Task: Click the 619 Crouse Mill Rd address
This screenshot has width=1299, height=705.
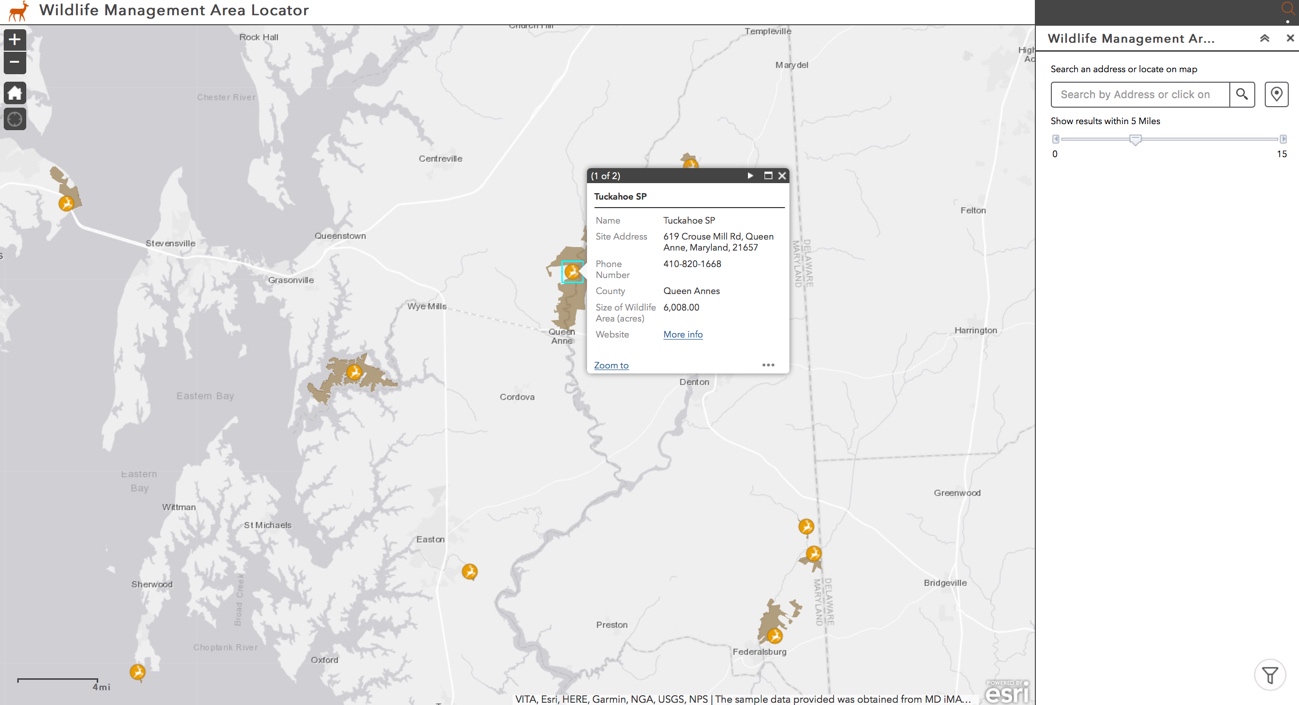Action: click(718, 242)
